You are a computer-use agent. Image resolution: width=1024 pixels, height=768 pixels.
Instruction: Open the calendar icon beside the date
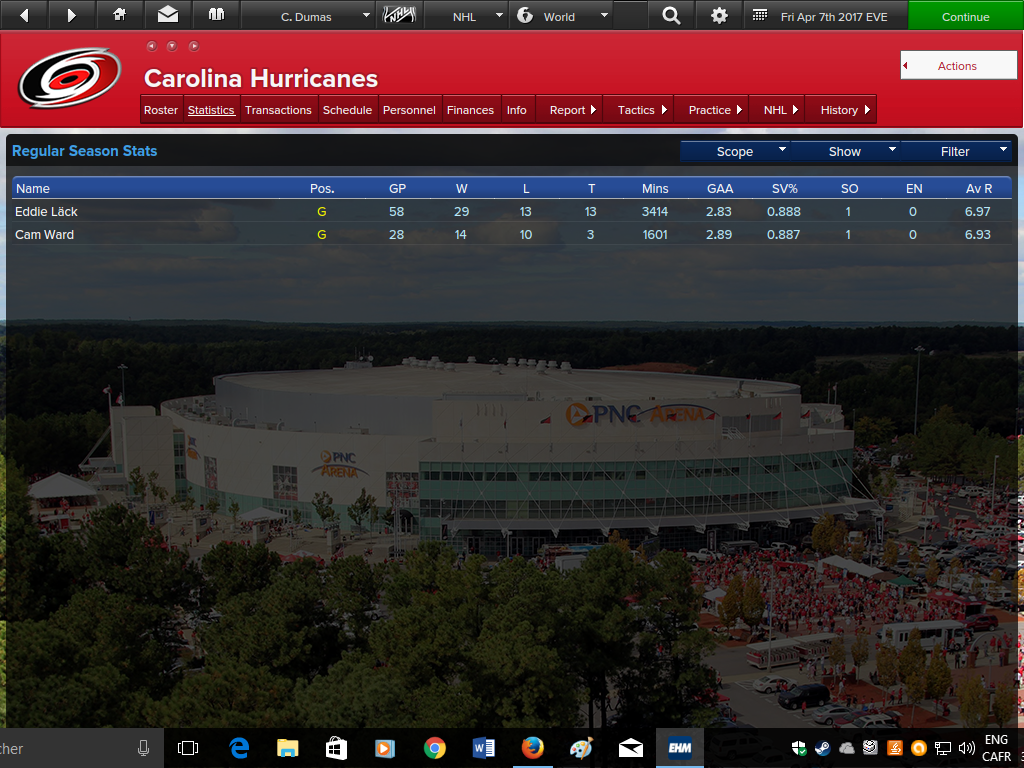click(760, 15)
